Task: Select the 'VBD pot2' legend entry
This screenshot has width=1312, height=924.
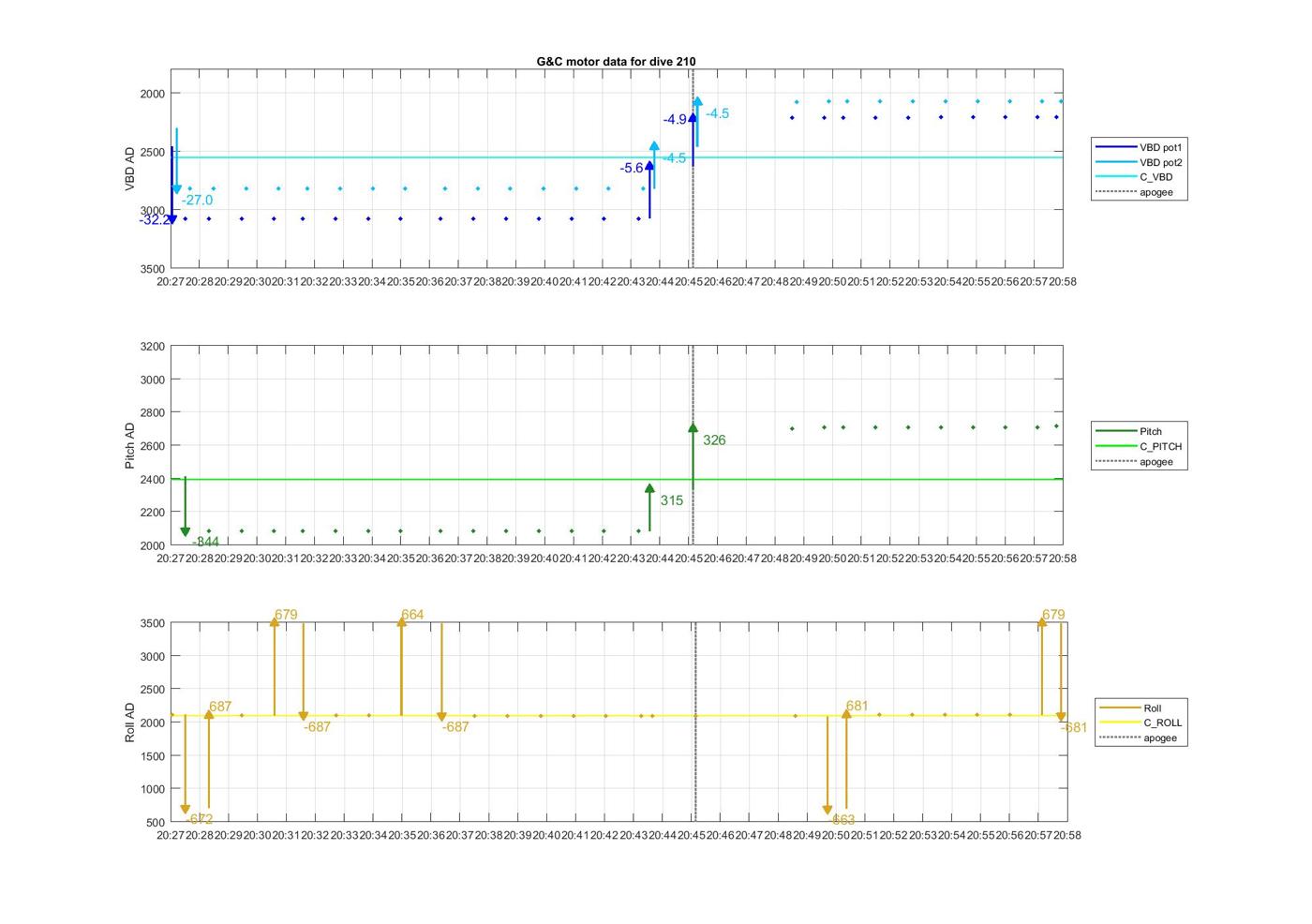Action: 1140,162
